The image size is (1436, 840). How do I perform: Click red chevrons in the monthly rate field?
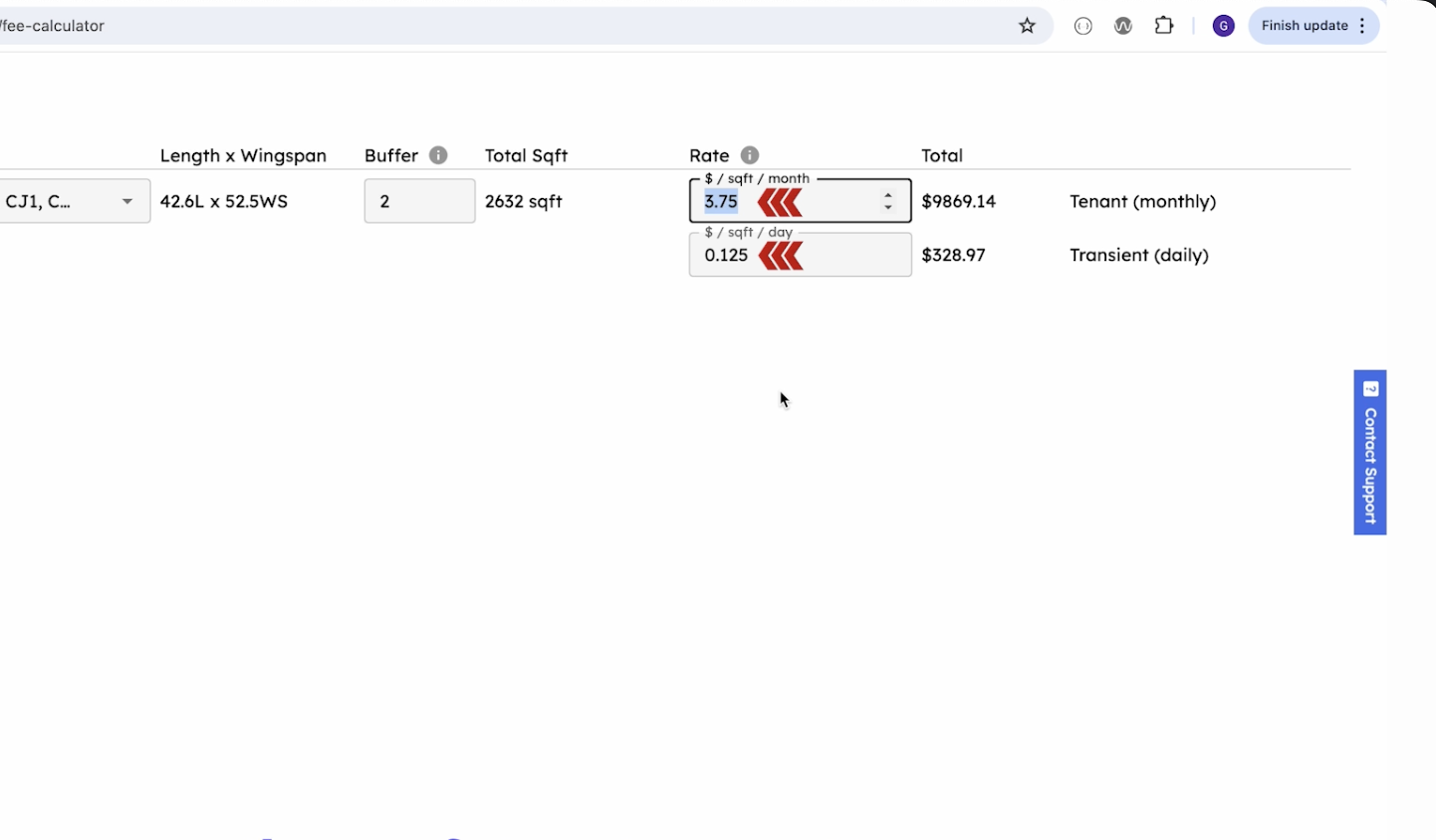pyautogui.click(x=780, y=203)
